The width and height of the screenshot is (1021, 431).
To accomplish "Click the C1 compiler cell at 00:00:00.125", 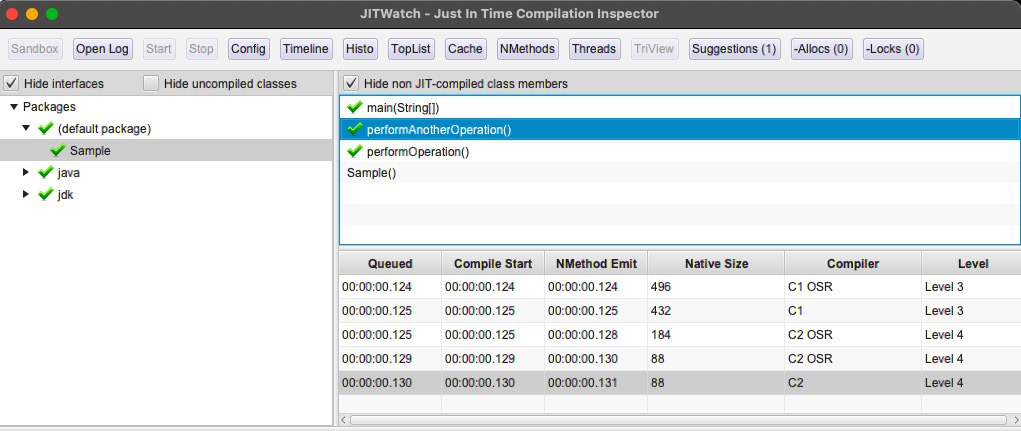I will 853,311.
